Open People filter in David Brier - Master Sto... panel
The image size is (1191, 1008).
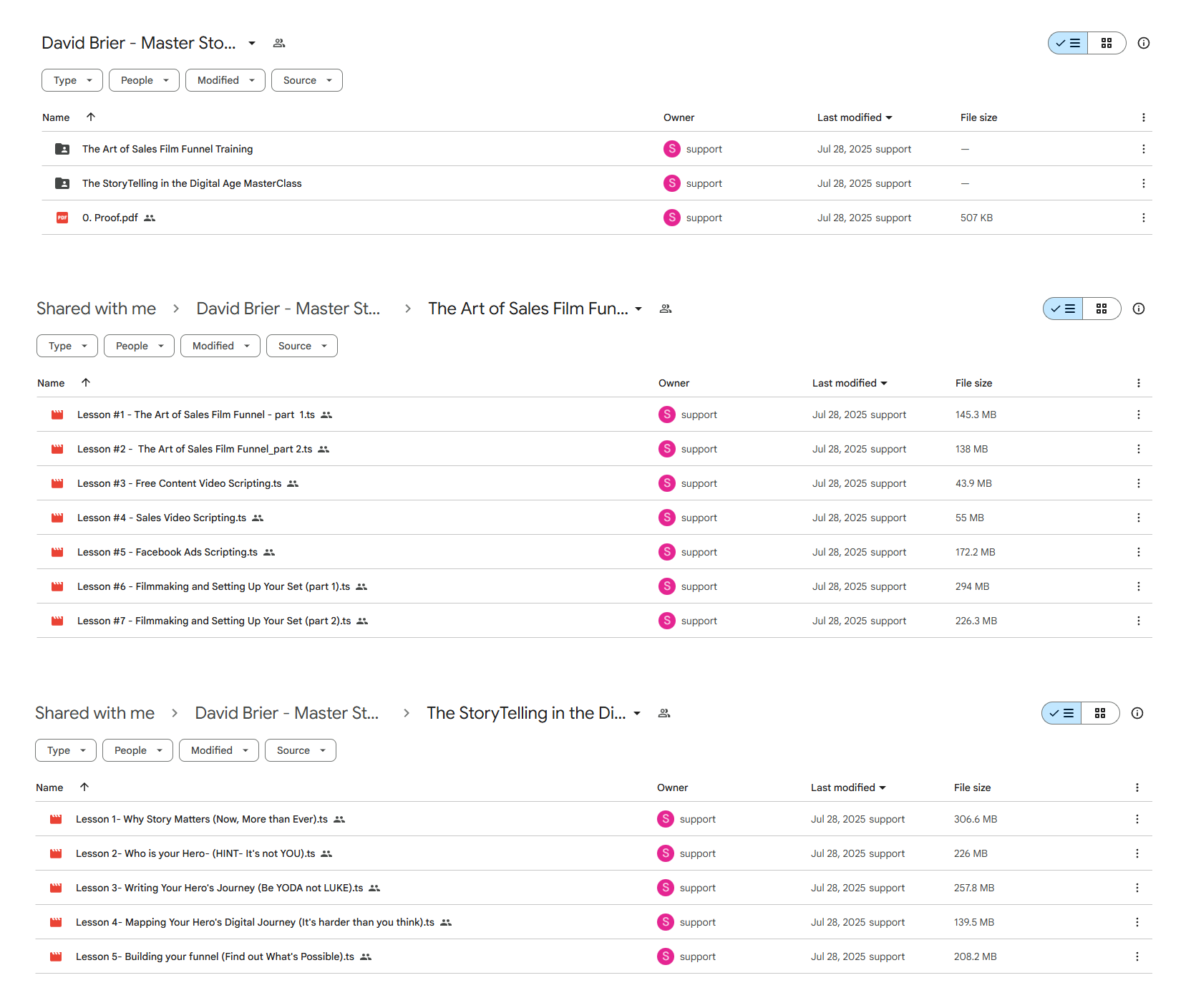tap(144, 80)
